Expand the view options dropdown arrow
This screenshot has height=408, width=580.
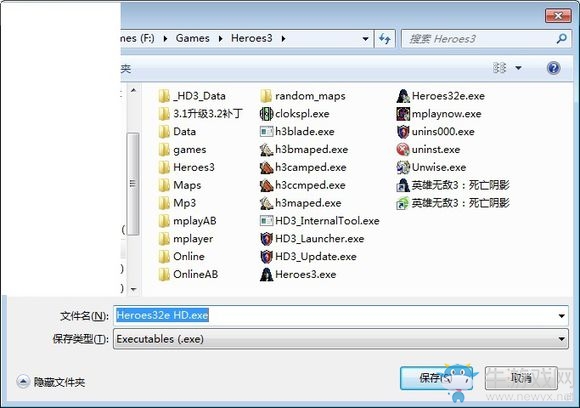click(519, 68)
